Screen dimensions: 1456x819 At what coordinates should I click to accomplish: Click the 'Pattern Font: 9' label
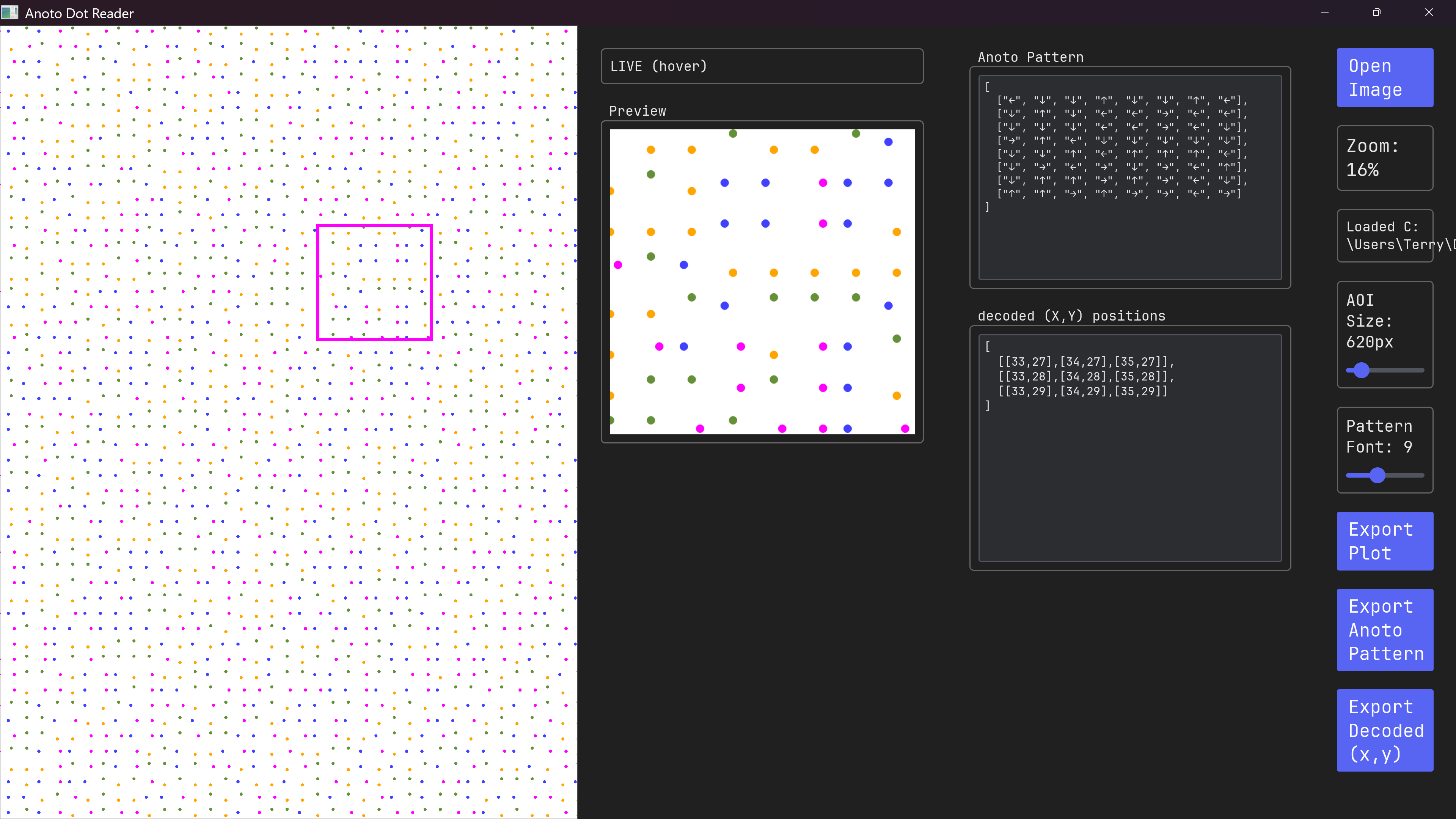[x=1379, y=436]
